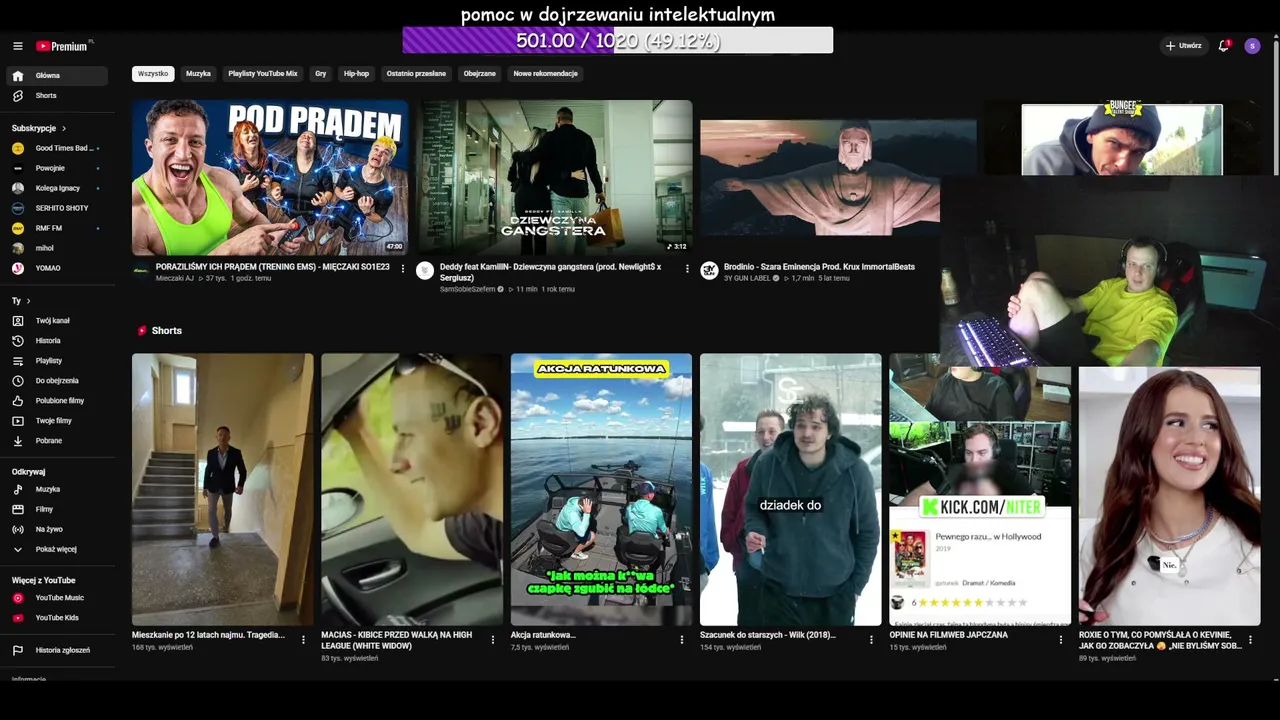
Task: Open Playlisty in the sidebar
Action: coord(58,361)
